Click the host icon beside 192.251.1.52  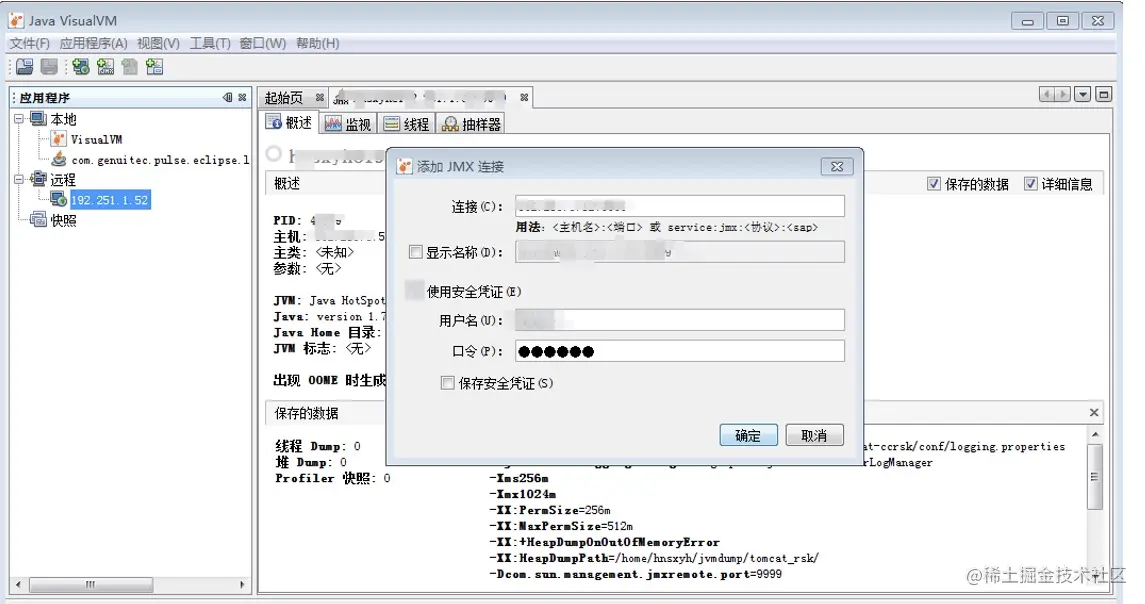point(59,199)
